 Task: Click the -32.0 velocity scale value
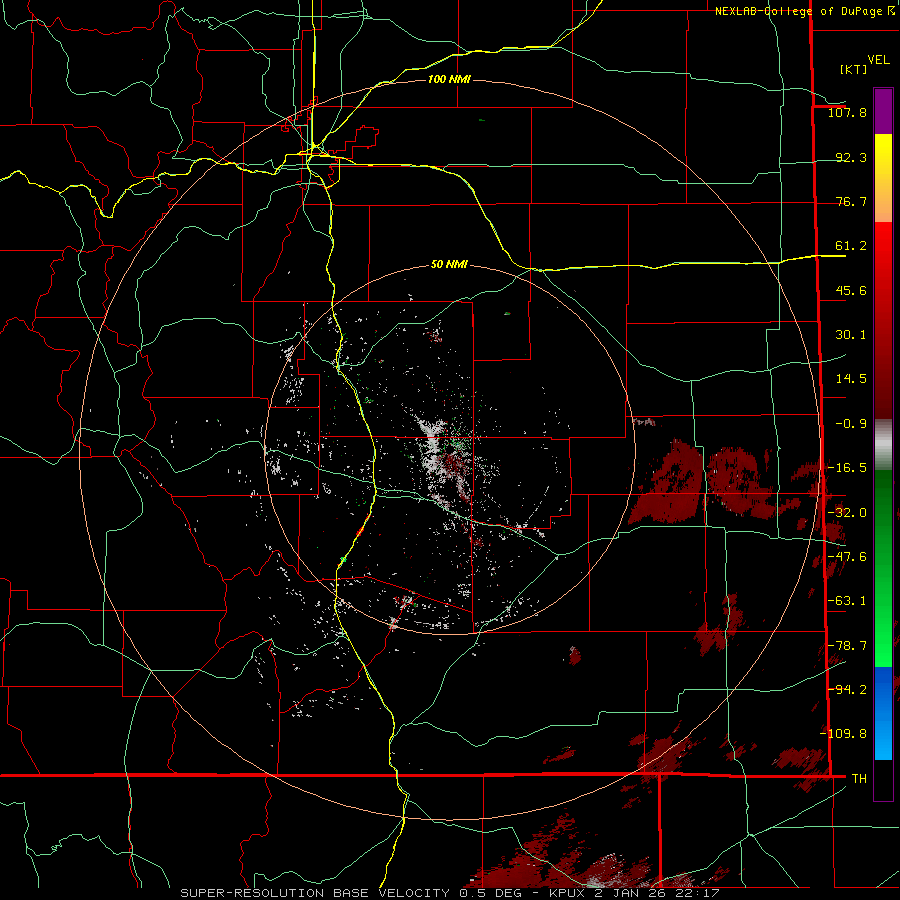coord(847,513)
